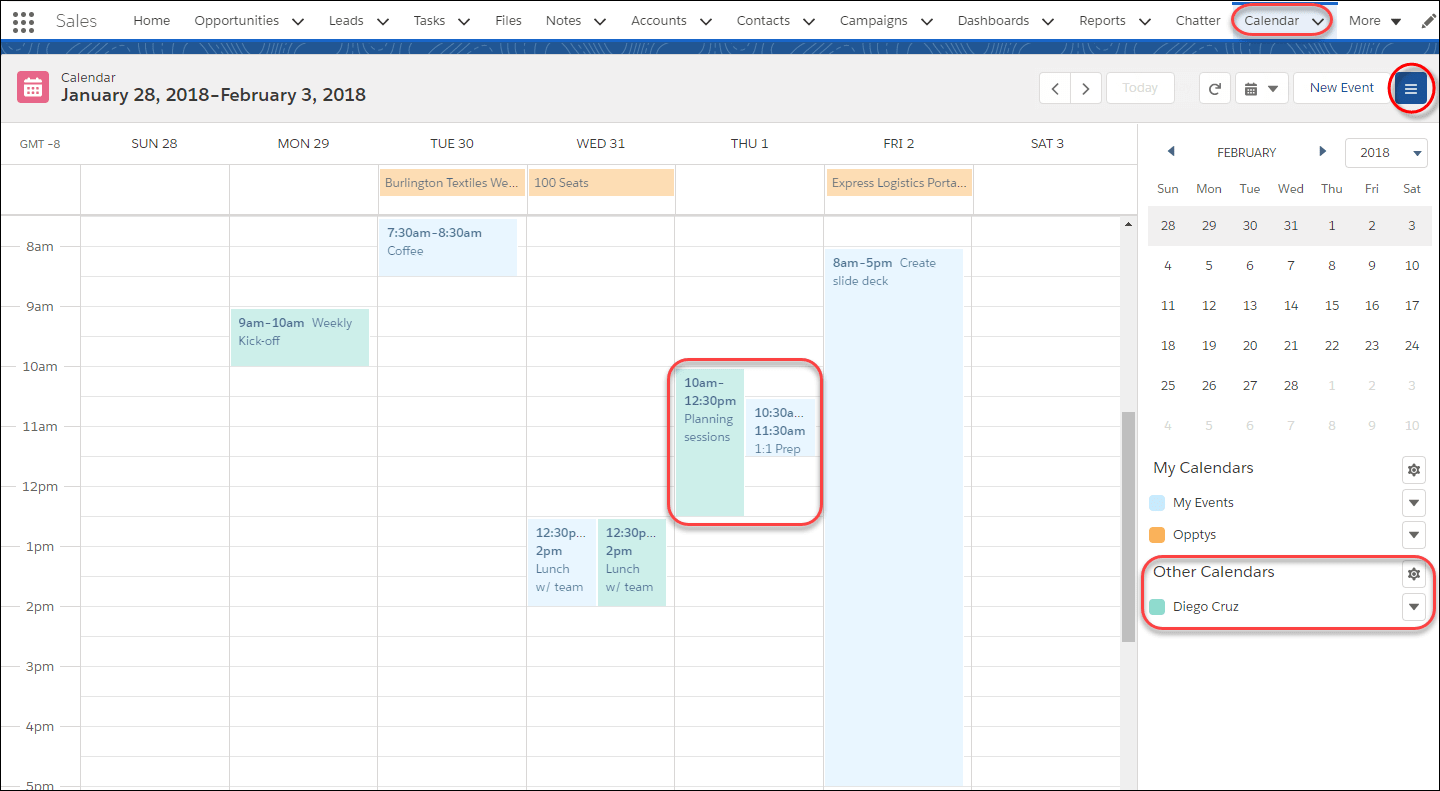The height and width of the screenshot is (791, 1440).
Task: Switch to the Reports tab
Action: pos(1102,20)
